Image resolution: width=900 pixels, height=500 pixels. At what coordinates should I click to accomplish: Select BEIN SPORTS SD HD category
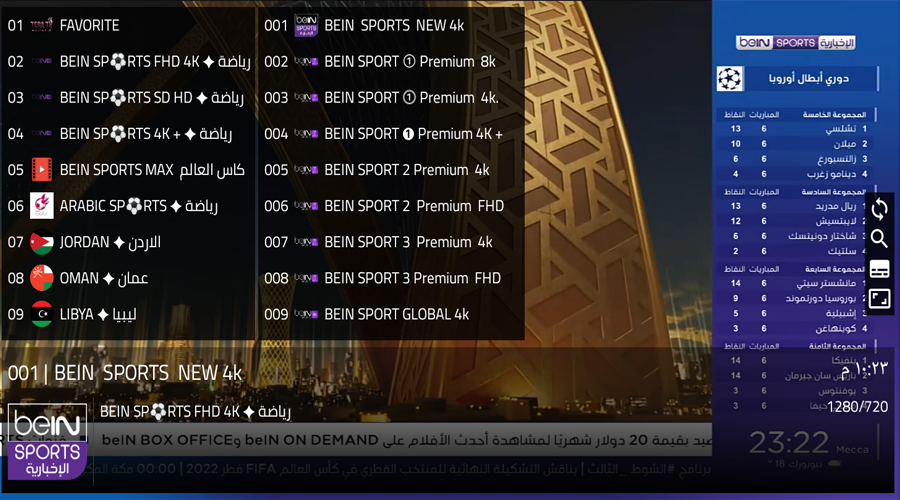click(x=129, y=98)
